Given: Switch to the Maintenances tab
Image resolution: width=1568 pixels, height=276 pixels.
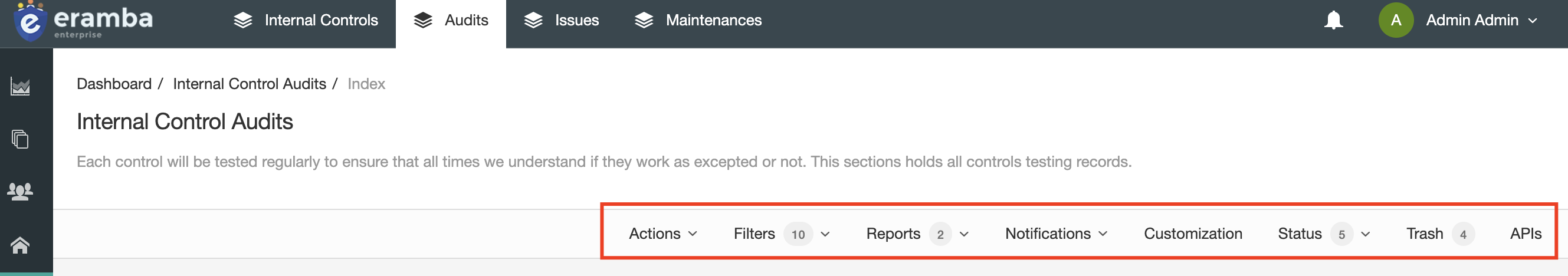Looking at the screenshot, I should click(x=697, y=20).
